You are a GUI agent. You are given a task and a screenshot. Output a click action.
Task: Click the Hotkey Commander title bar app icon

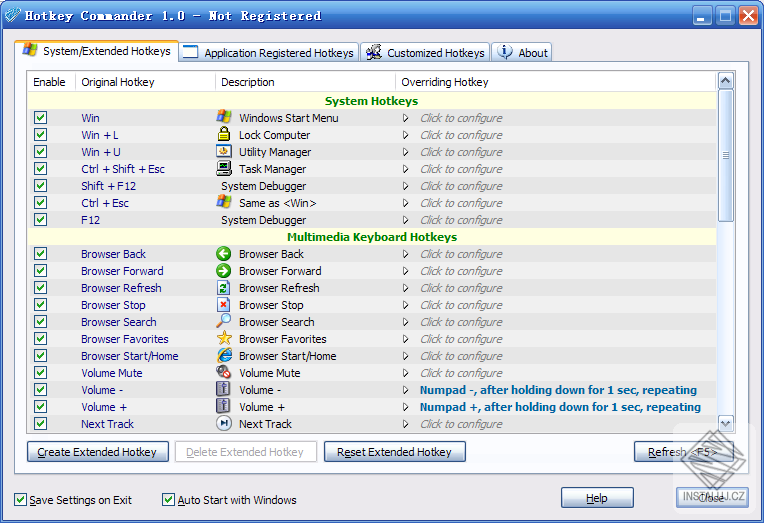13,15
